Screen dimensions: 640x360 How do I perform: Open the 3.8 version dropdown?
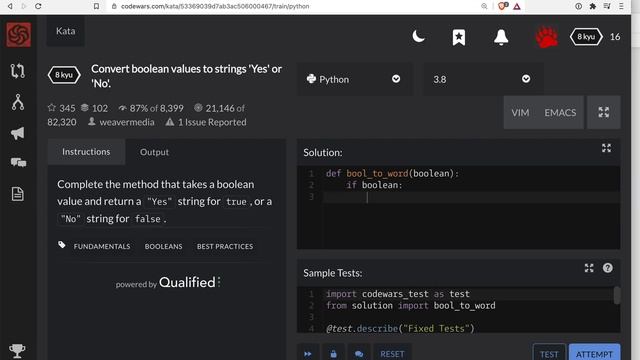click(x=482, y=79)
